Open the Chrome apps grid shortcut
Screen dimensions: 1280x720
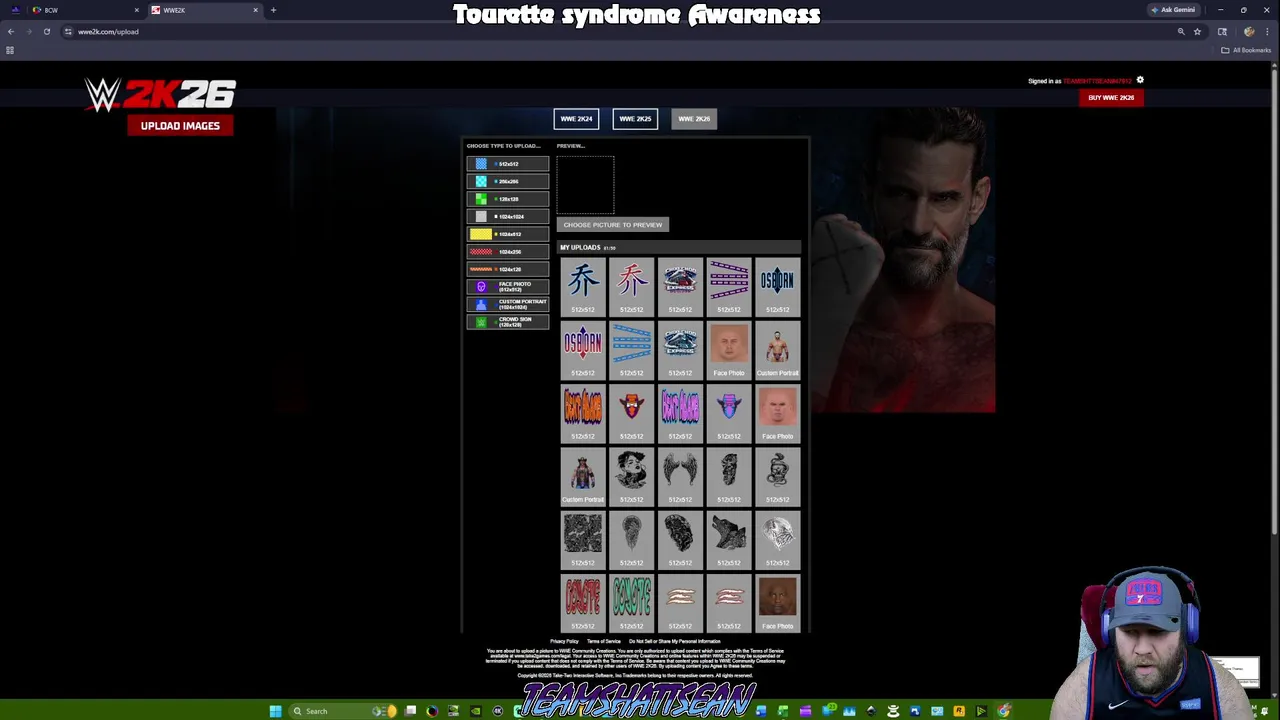pos(10,50)
